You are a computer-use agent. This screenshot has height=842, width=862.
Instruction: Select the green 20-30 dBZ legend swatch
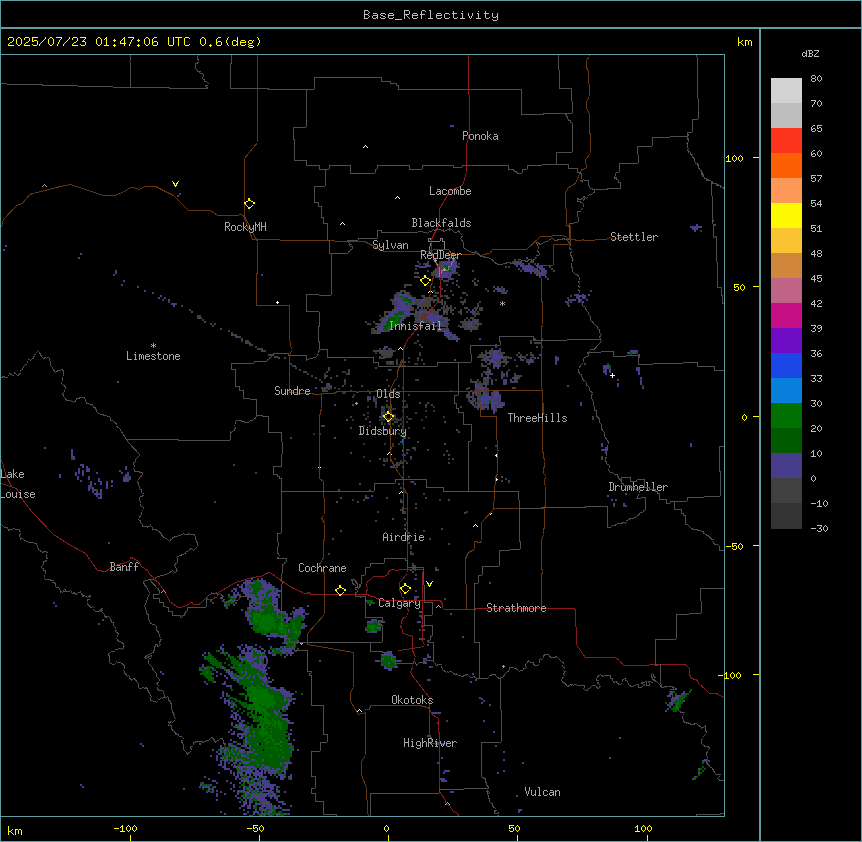(x=786, y=416)
